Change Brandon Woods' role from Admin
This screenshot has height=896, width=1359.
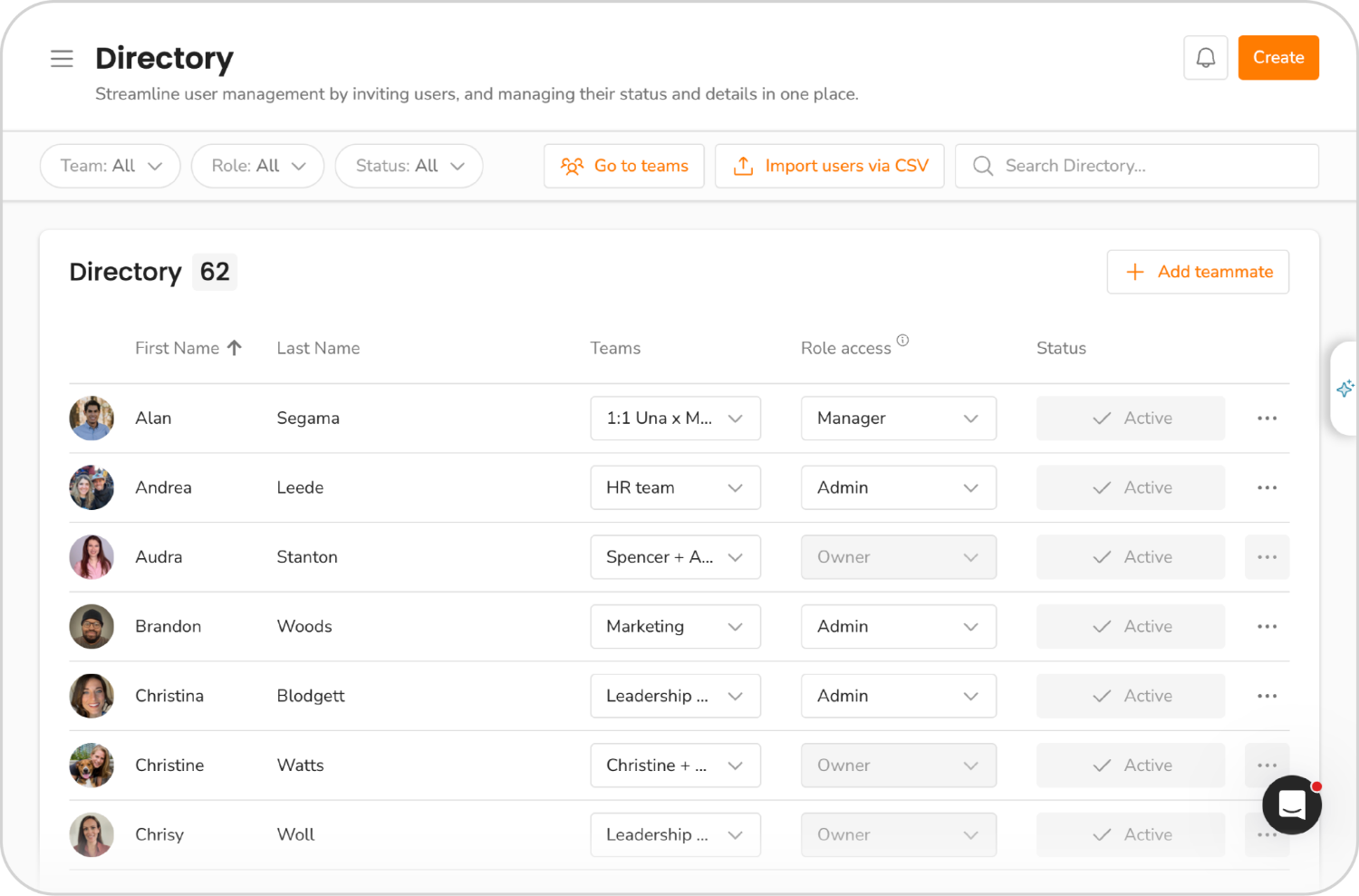(x=898, y=626)
